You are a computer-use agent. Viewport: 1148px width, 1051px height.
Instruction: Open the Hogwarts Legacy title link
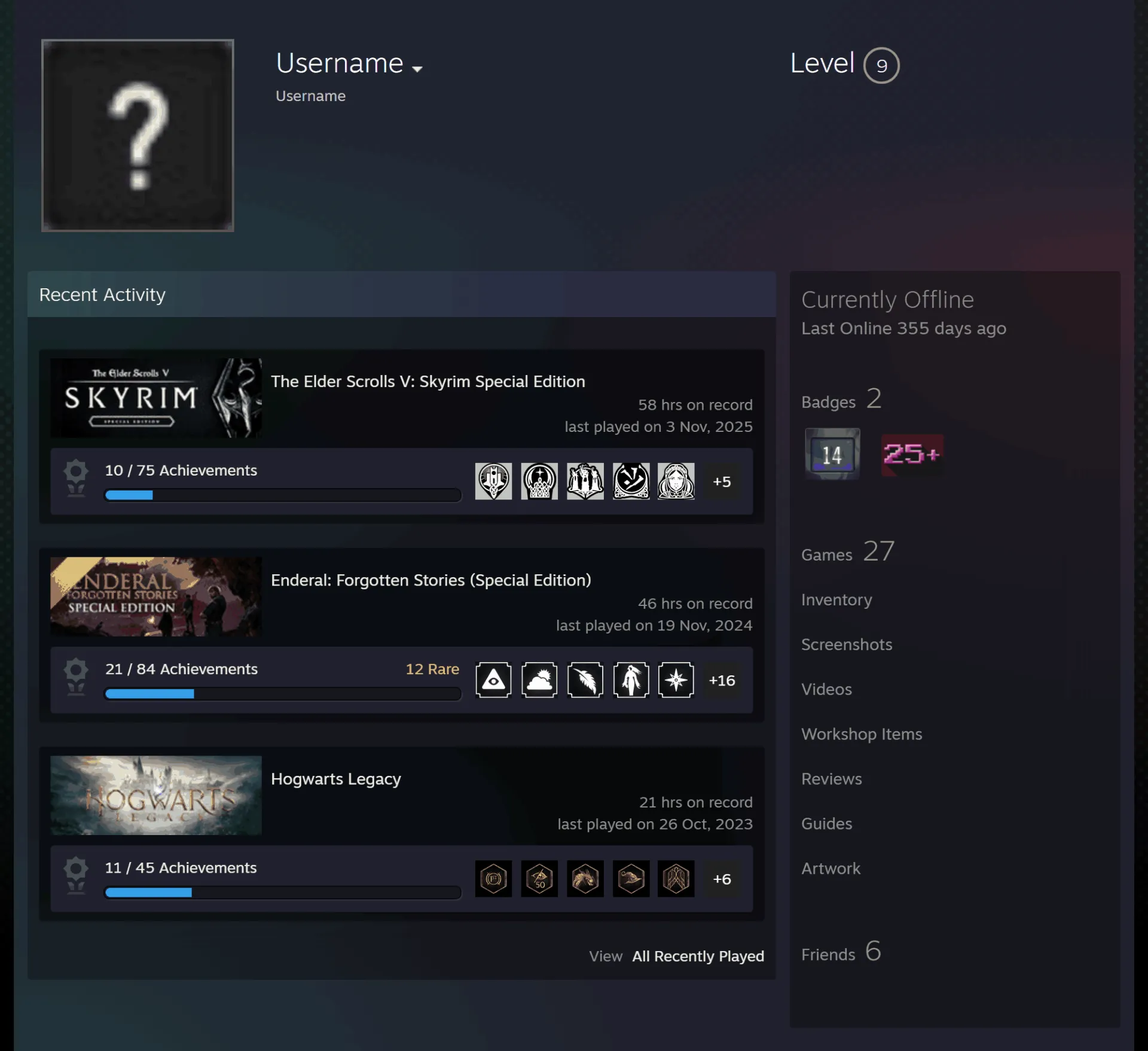click(x=336, y=779)
